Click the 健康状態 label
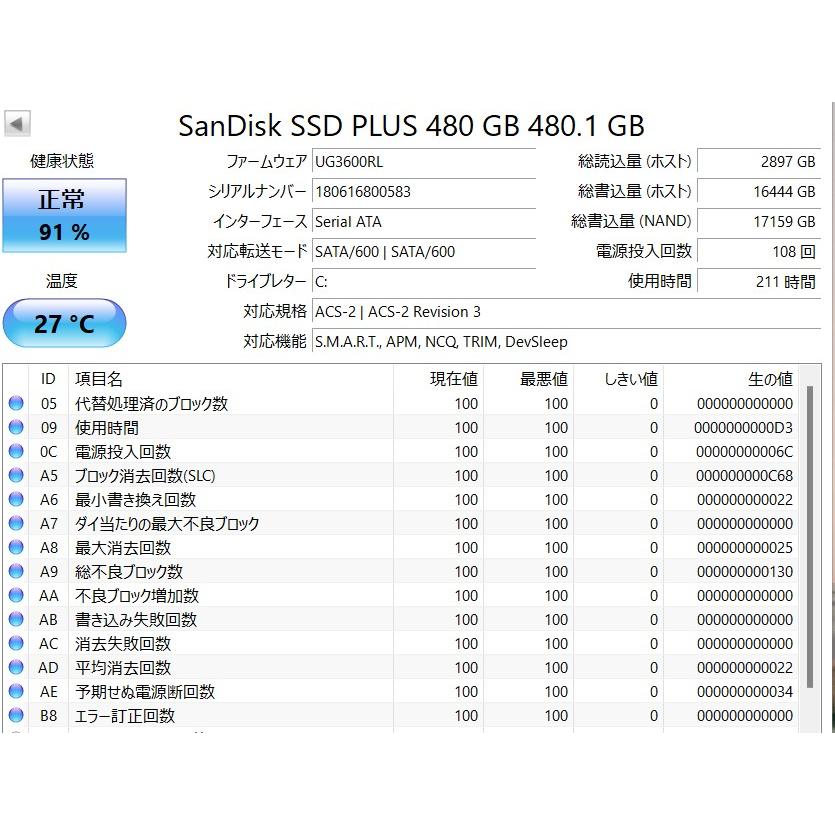This screenshot has height=835, width=835. click(62, 161)
